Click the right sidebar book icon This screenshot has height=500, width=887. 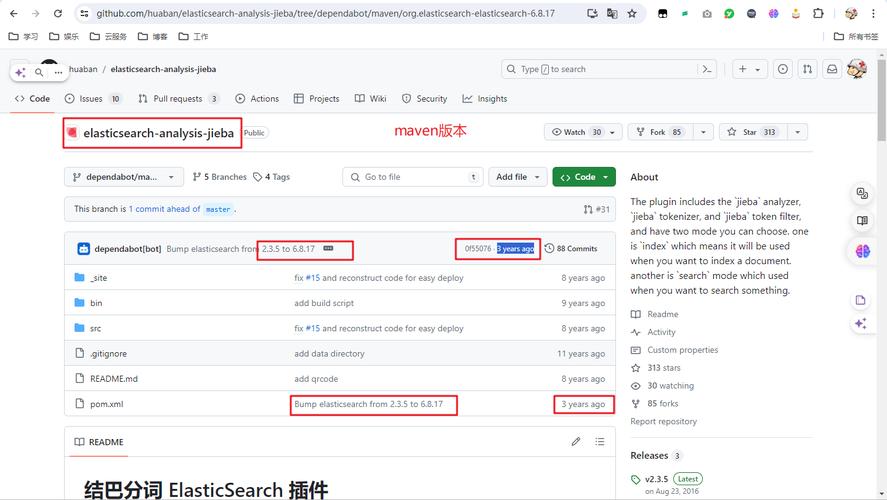[x=862, y=221]
